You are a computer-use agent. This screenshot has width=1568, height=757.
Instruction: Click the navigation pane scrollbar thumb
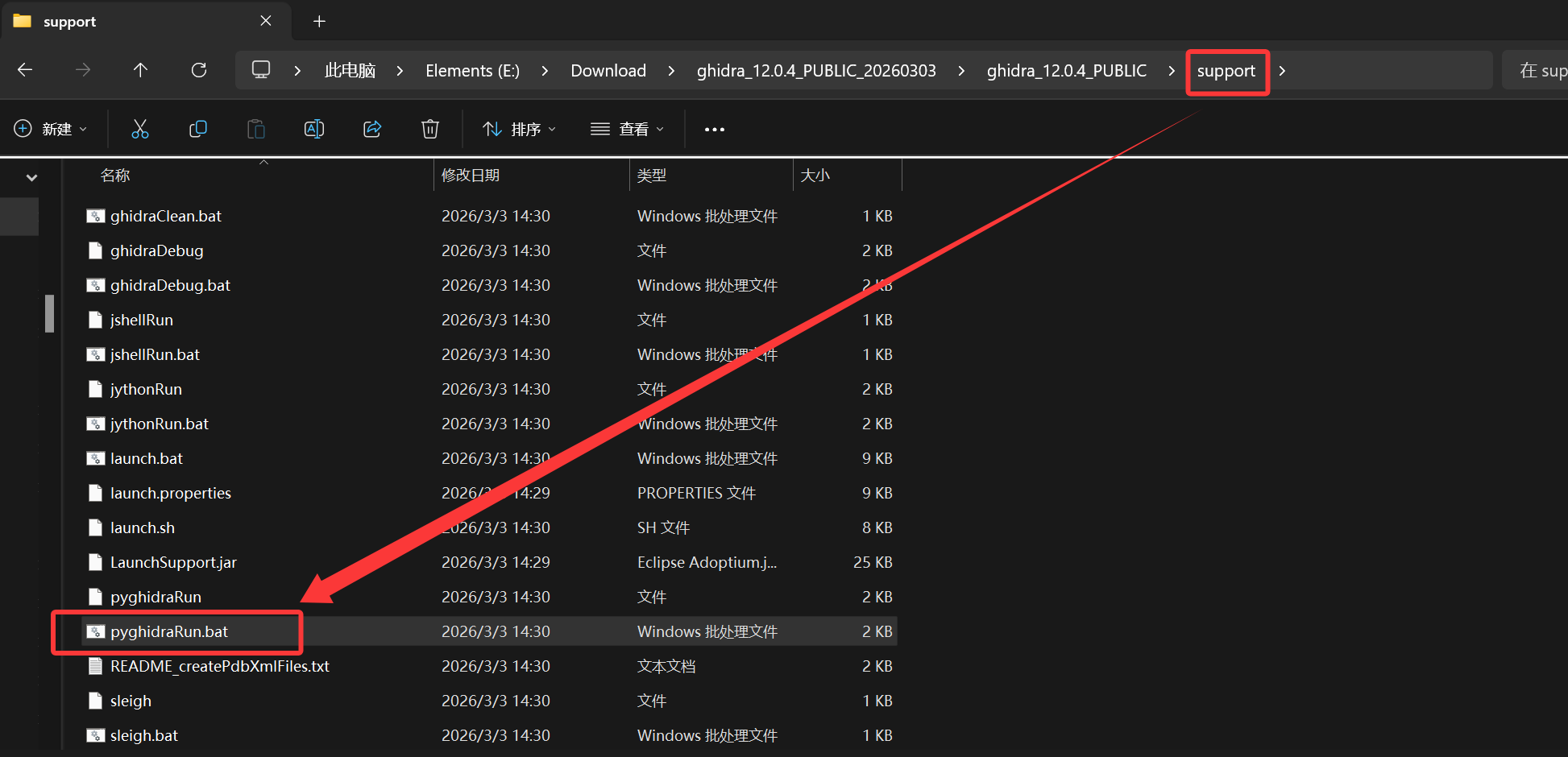49,313
